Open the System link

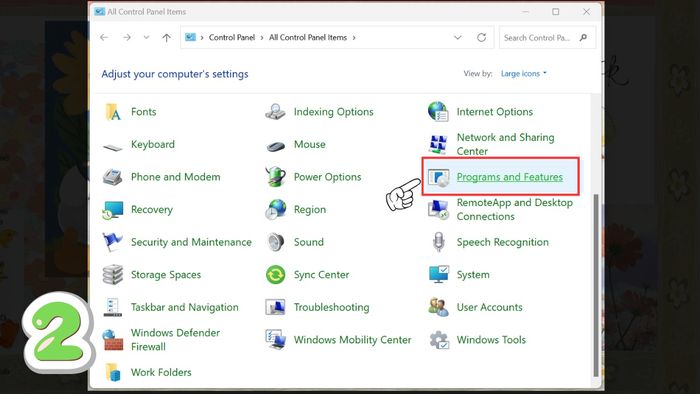pyautogui.click(x=473, y=275)
